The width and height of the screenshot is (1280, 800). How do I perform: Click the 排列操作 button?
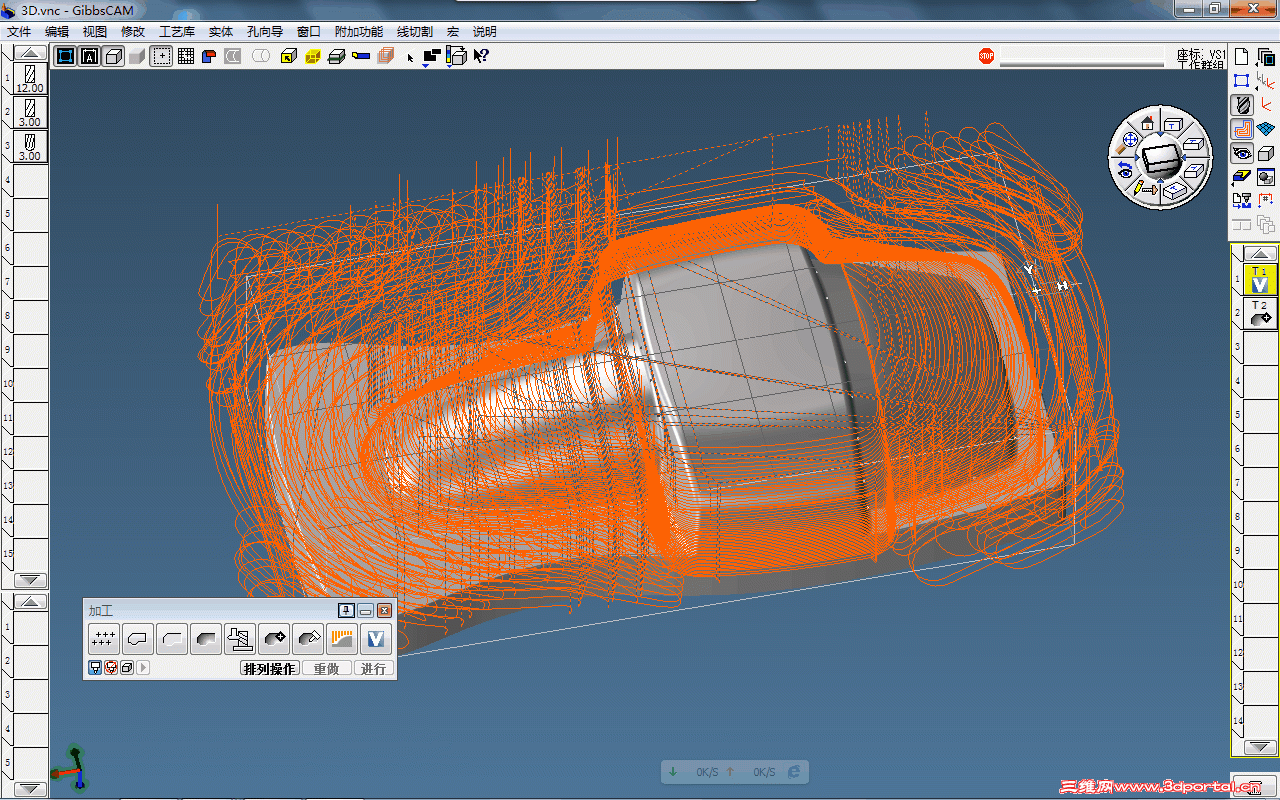[x=270, y=668]
